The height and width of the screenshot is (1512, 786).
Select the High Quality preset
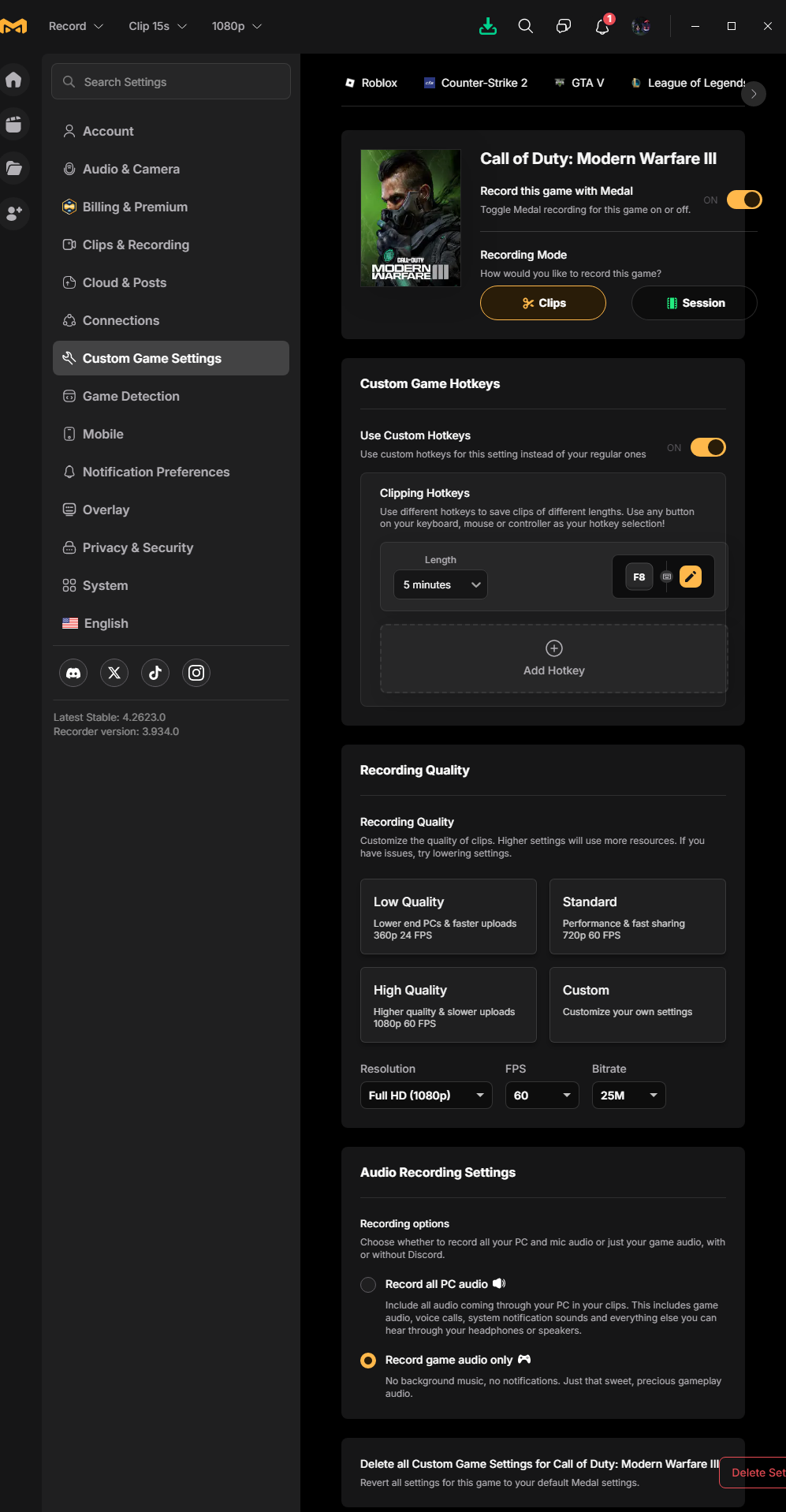(x=449, y=1005)
